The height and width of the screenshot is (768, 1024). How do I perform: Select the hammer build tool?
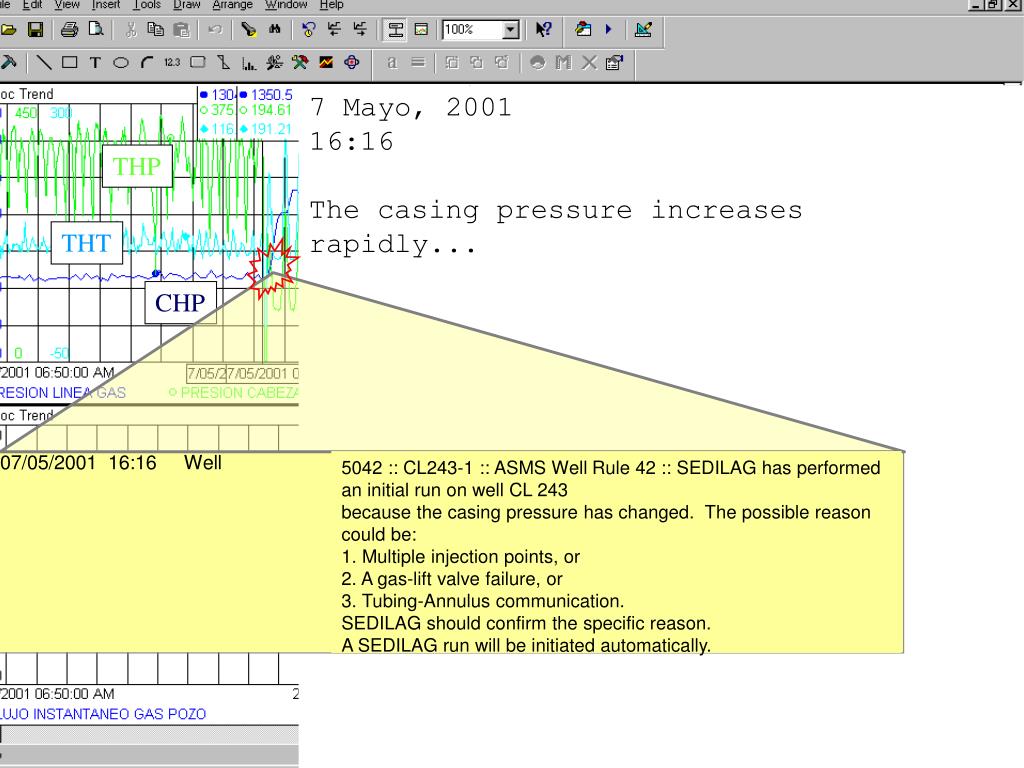(x=8, y=63)
